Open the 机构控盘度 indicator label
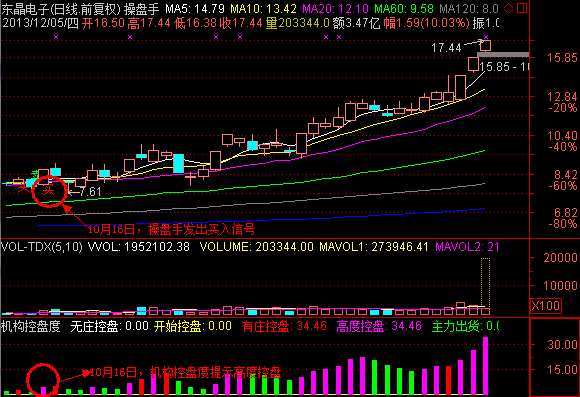Viewport: 580px width, 397px height. click(30, 326)
